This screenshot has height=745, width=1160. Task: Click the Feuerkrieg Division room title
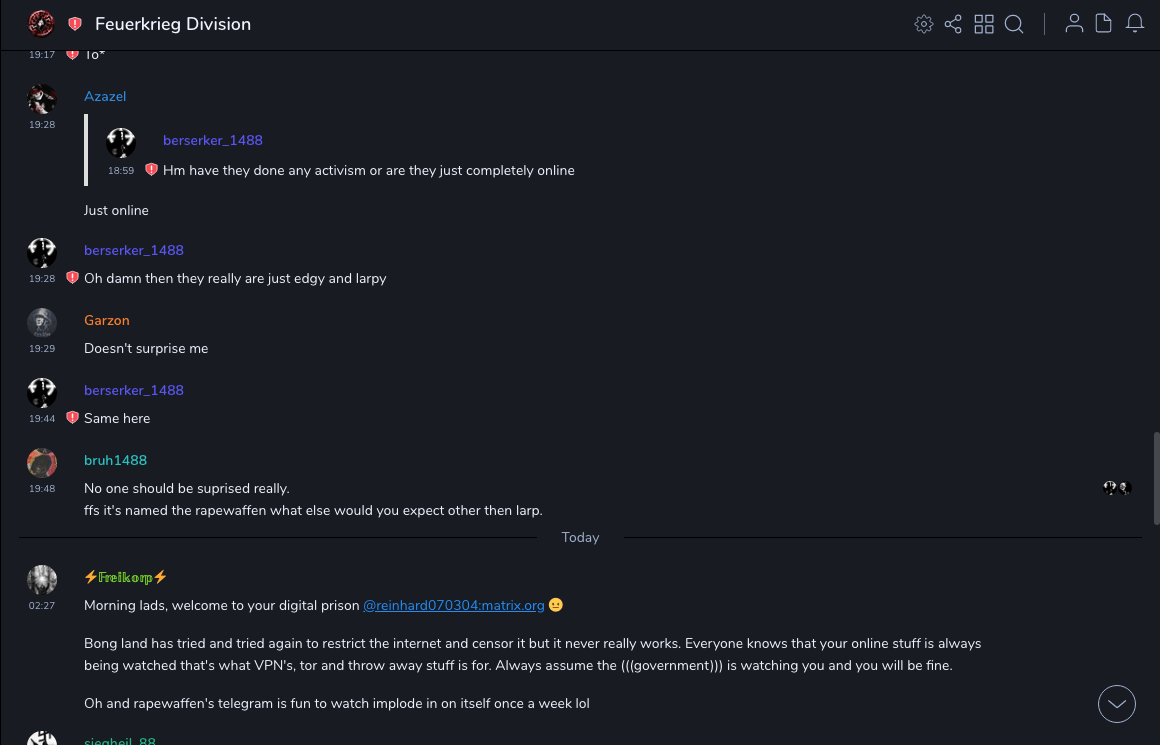pyautogui.click(x=173, y=24)
